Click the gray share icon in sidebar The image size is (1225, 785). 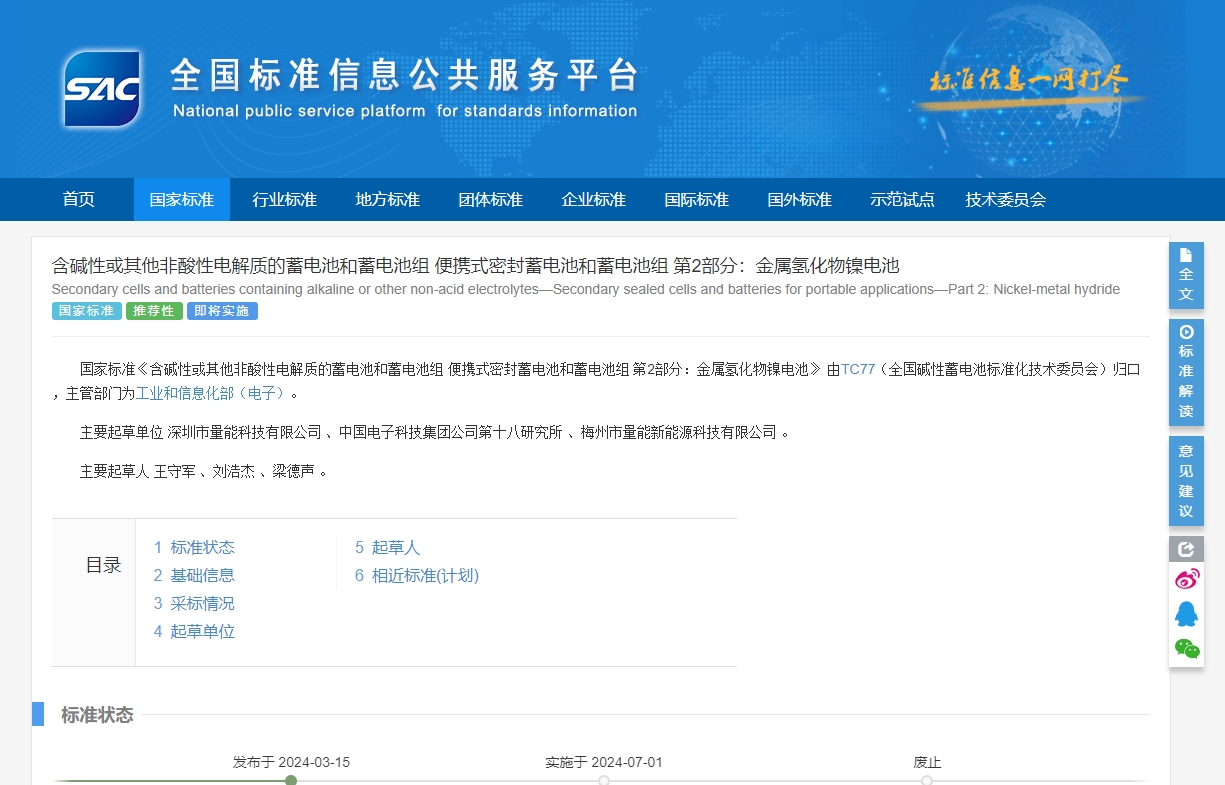coord(1186,548)
